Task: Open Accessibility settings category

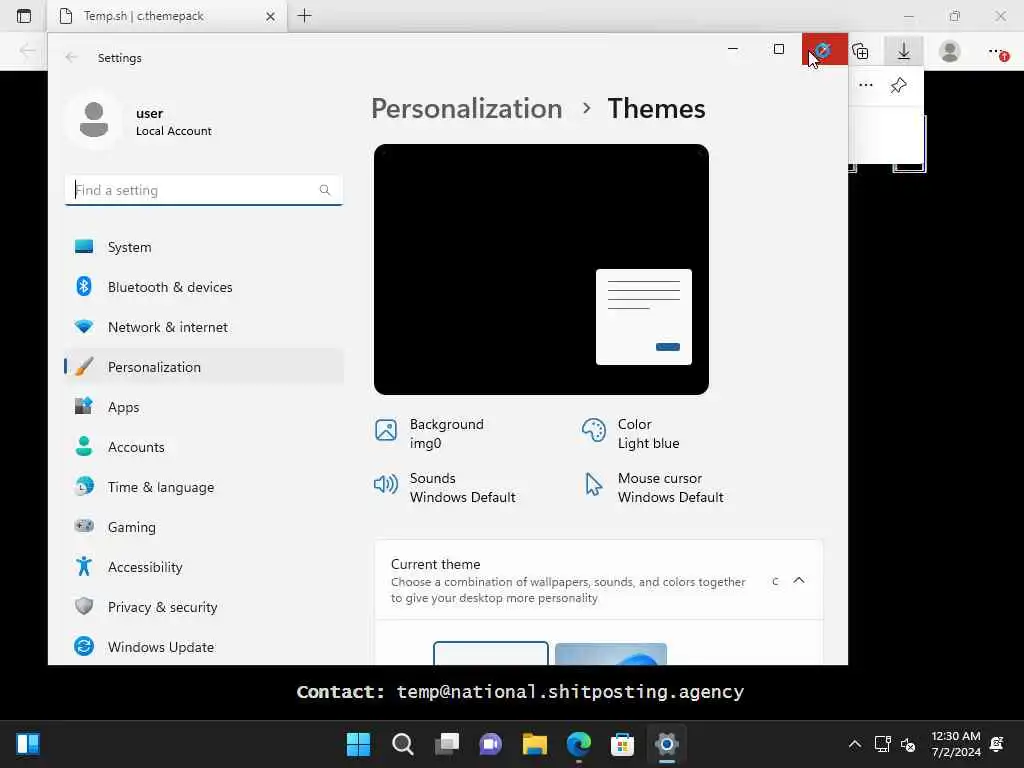Action: 204,566
